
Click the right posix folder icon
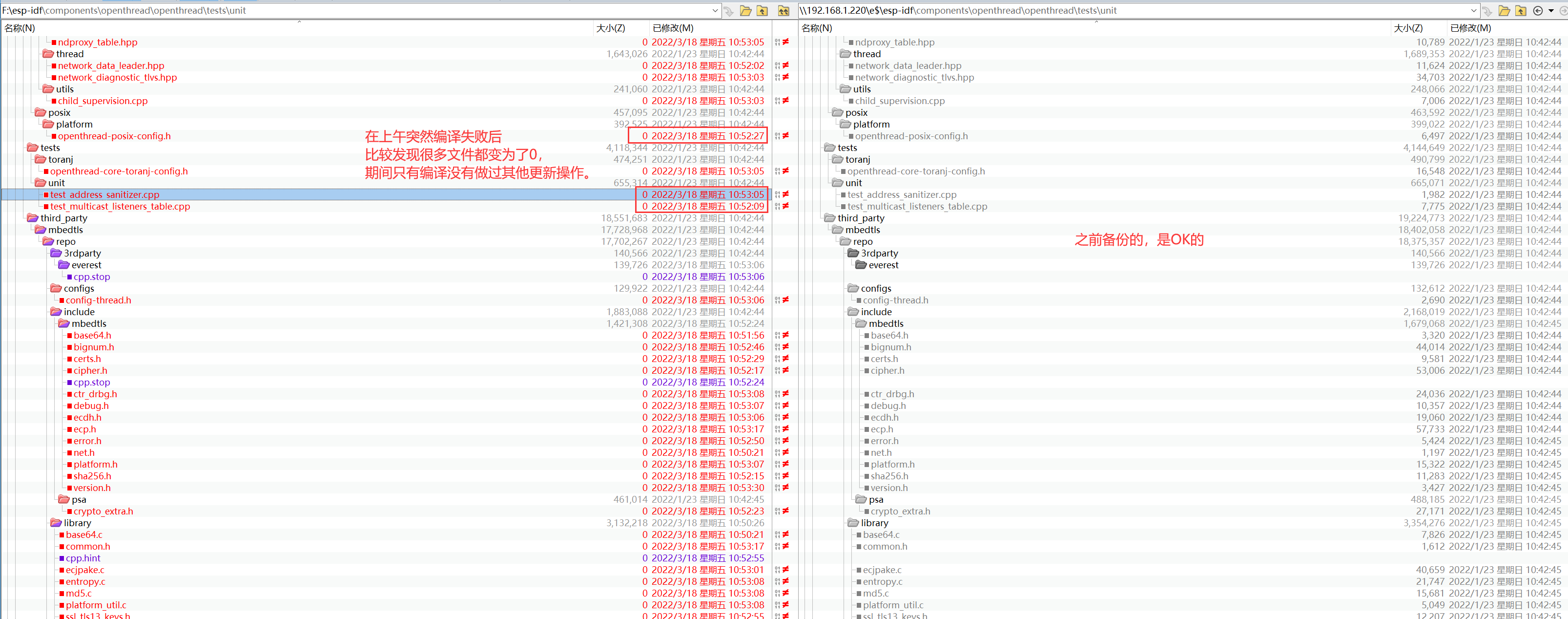(838, 113)
